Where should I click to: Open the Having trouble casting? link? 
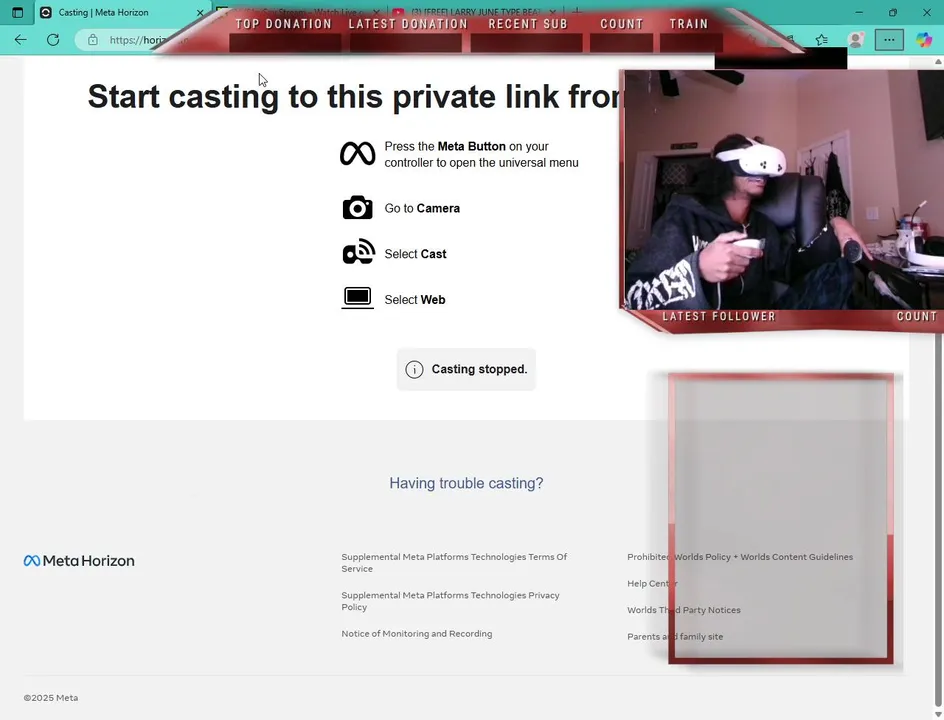[x=466, y=483]
